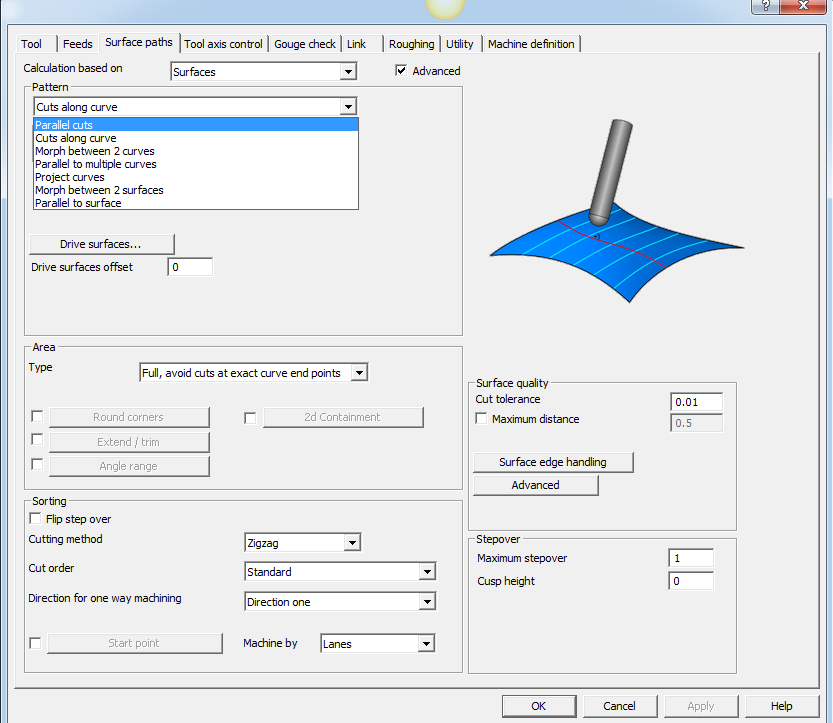
Task: Uncheck the Advanced checkbox
Action: coord(401,71)
